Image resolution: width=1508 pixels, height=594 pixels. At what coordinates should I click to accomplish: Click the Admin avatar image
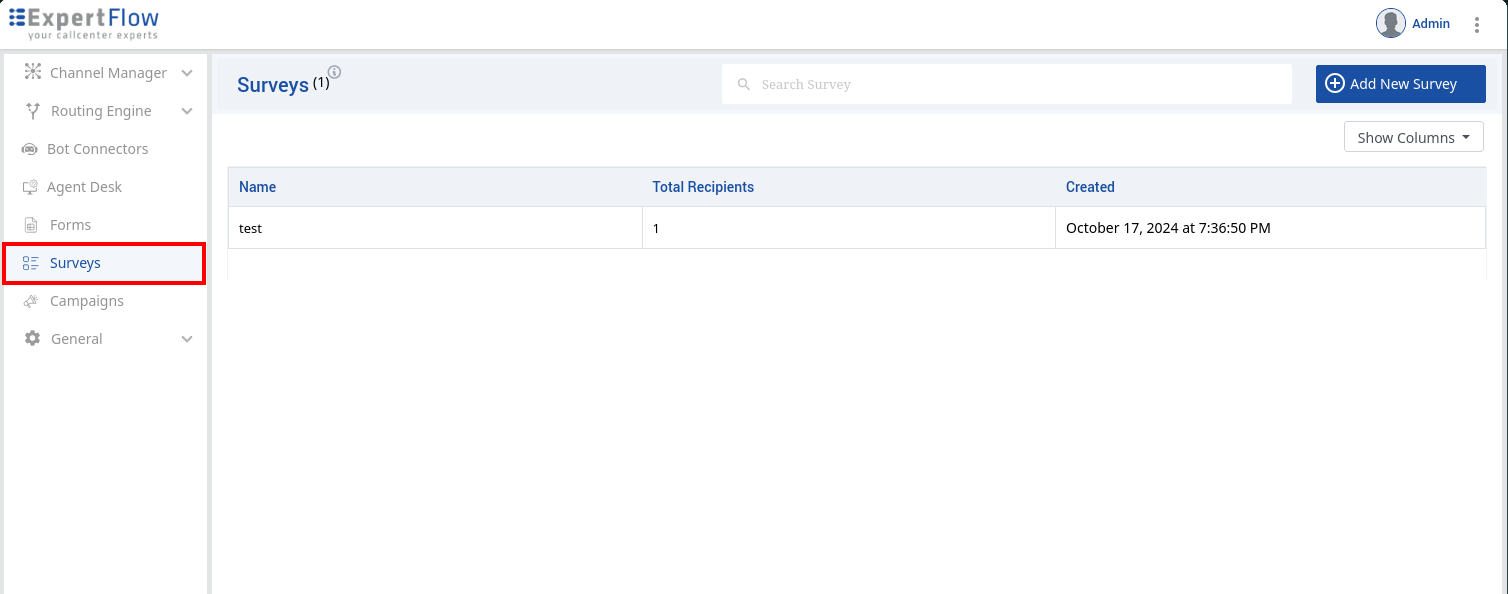tap(1390, 23)
